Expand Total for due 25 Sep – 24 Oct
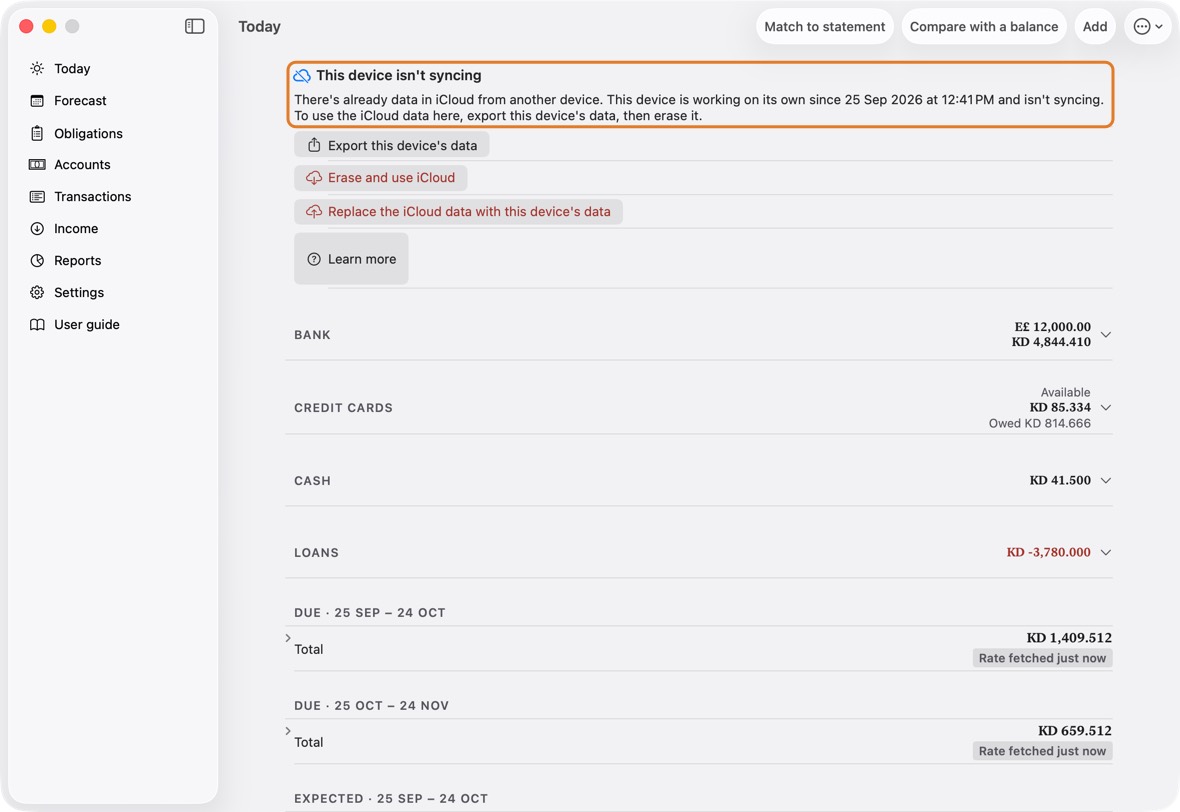This screenshot has height=812, width=1180. click(288, 638)
